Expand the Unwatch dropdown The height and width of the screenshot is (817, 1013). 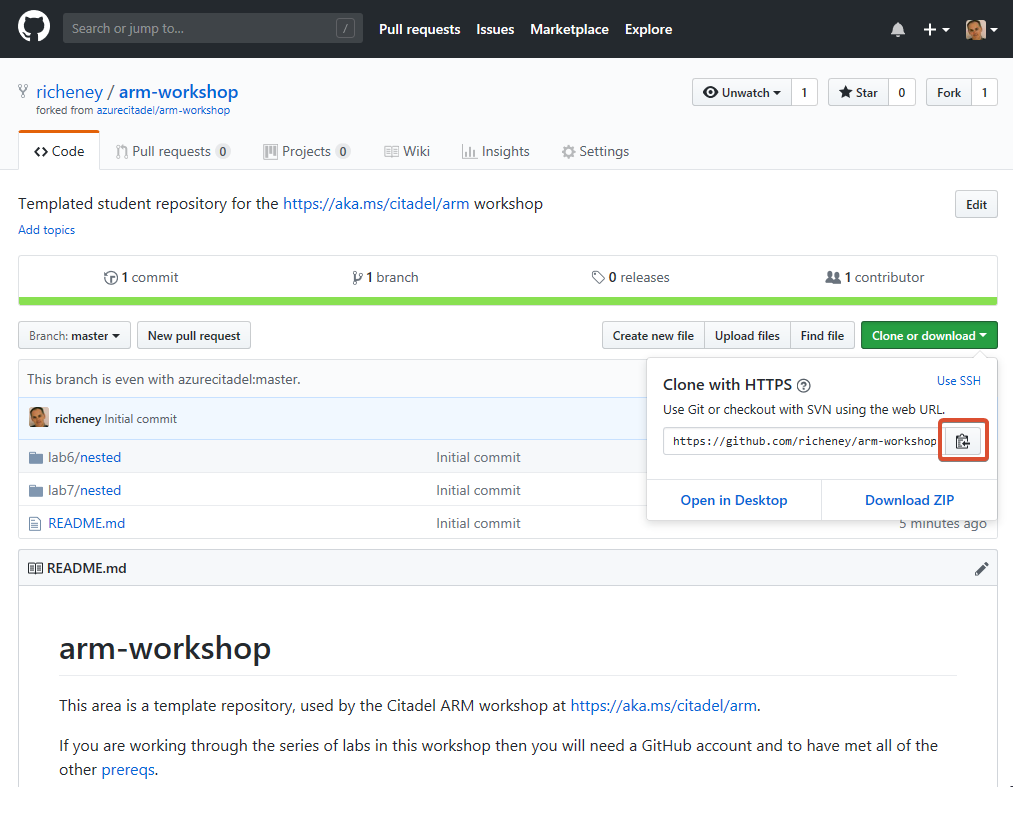(x=742, y=92)
